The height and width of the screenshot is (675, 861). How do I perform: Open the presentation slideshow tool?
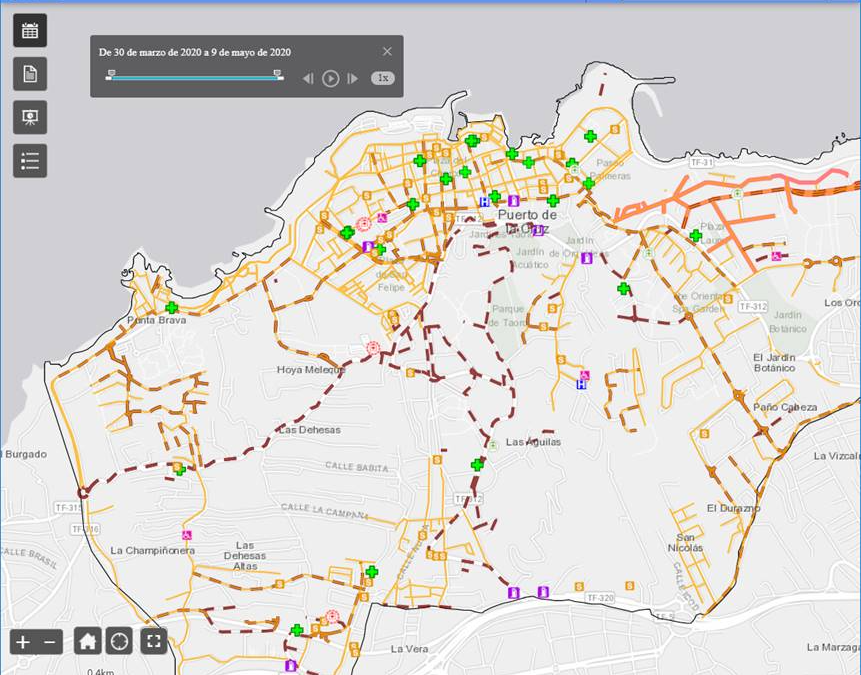point(29,117)
